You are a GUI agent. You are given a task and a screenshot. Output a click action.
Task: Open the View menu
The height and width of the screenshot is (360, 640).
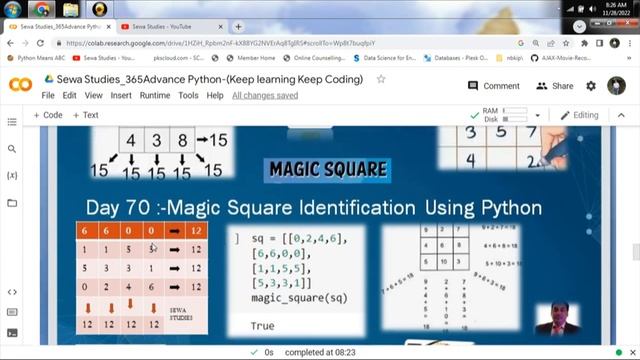click(93, 96)
